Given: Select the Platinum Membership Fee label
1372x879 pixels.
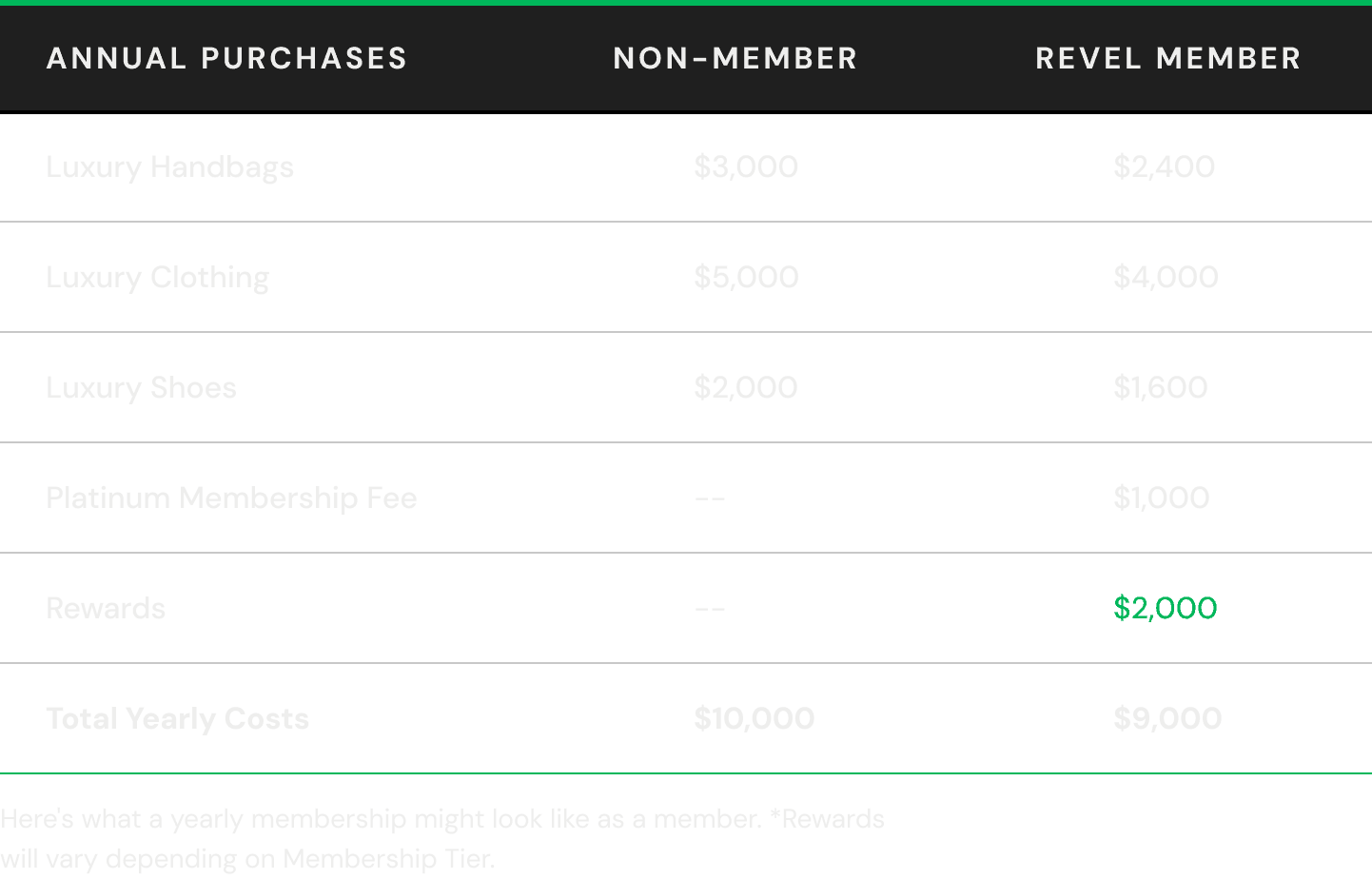Looking at the screenshot, I should pyautogui.click(x=231, y=498).
